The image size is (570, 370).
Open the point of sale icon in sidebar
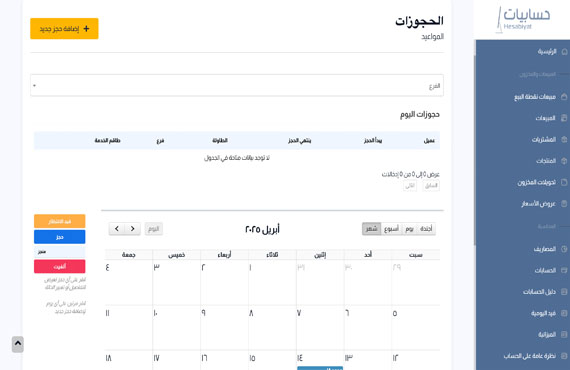(x=564, y=97)
